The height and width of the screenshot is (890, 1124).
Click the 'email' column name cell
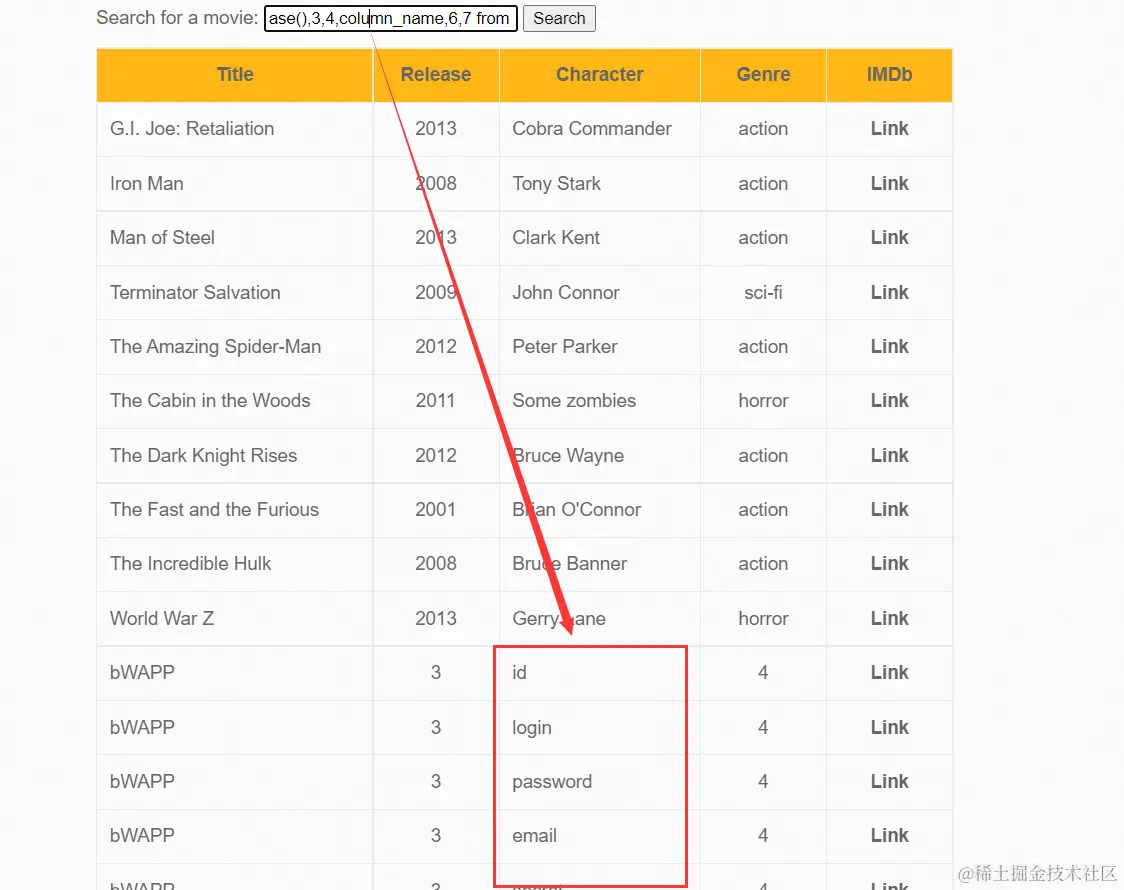tap(600, 836)
